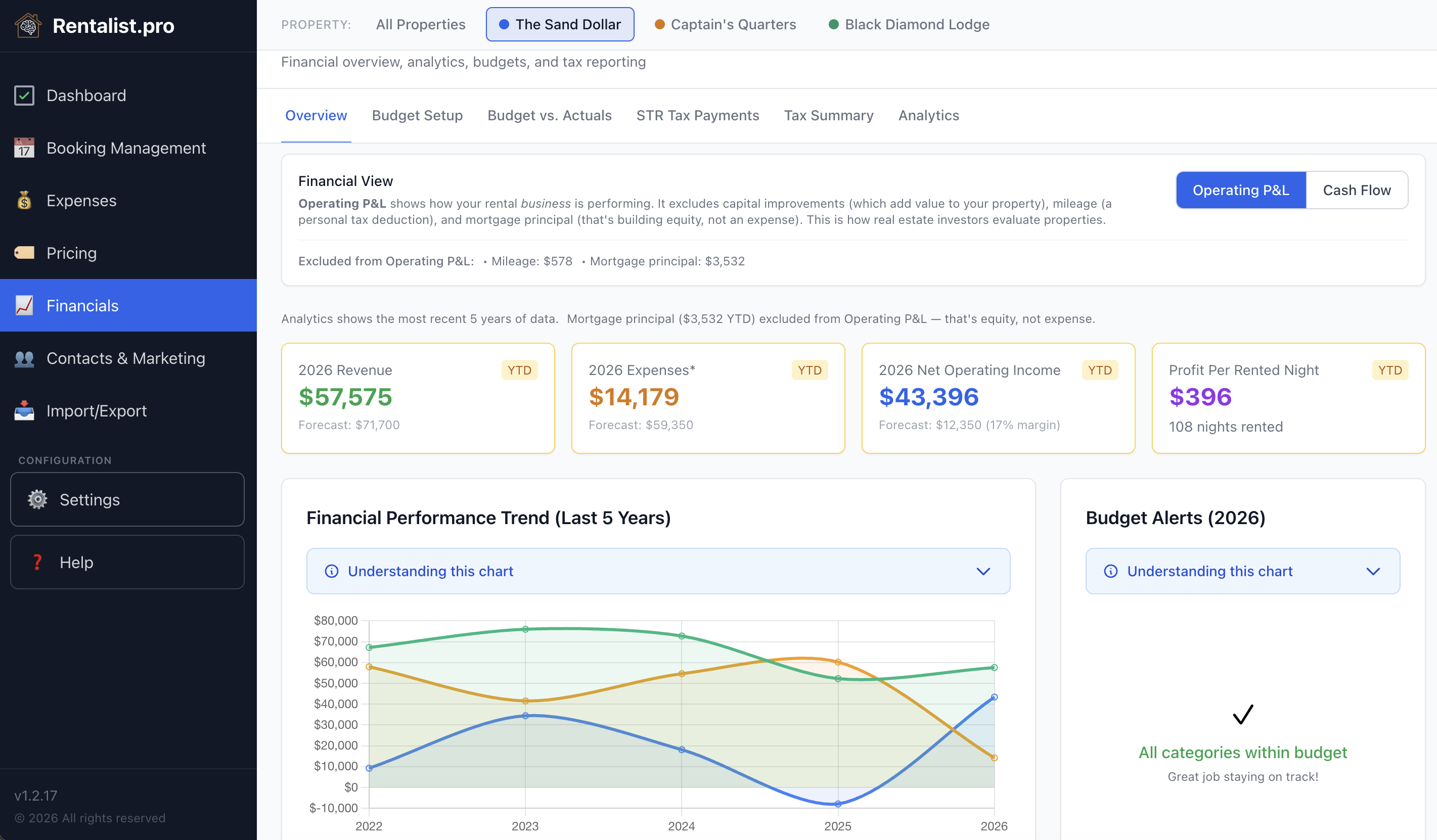Viewport: 1437px width, 840px height.
Task: Switch the financial view to Cash Flow
Action: pos(1357,190)
